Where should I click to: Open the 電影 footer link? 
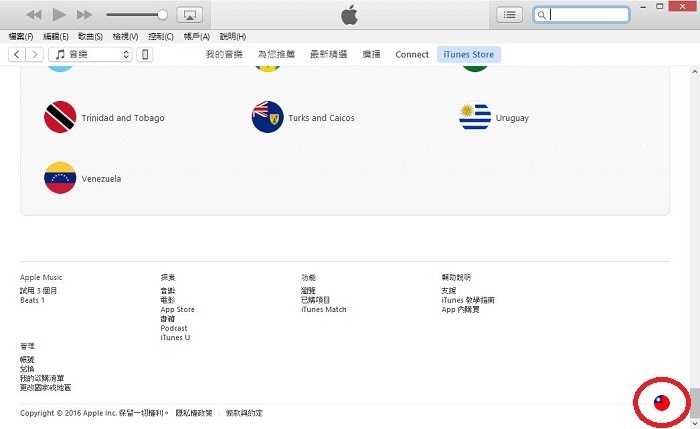(x=168, y=300)
